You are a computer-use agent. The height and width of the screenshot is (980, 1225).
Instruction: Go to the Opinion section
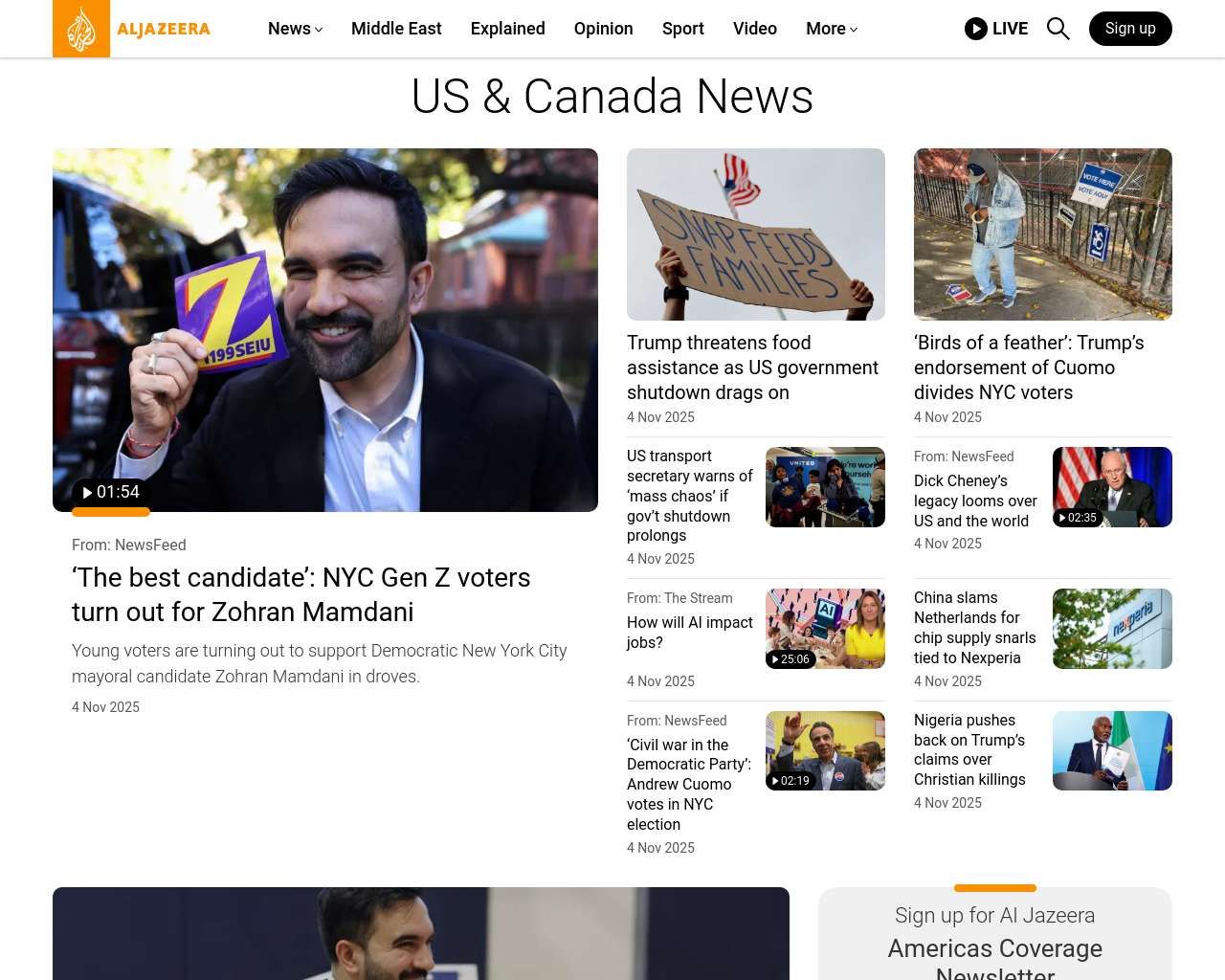pos(603,29)
